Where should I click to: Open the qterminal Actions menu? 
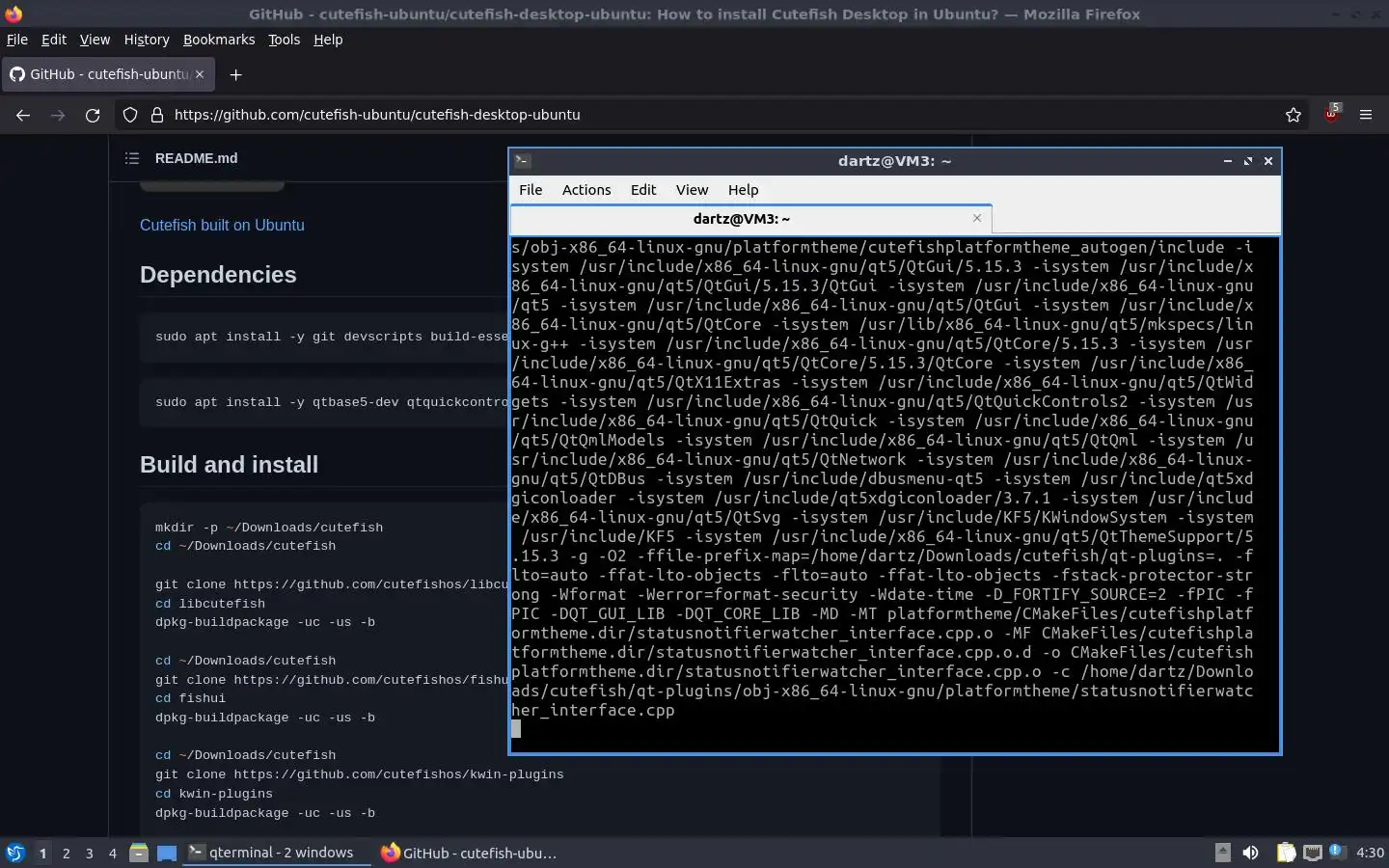coord(586,190)
